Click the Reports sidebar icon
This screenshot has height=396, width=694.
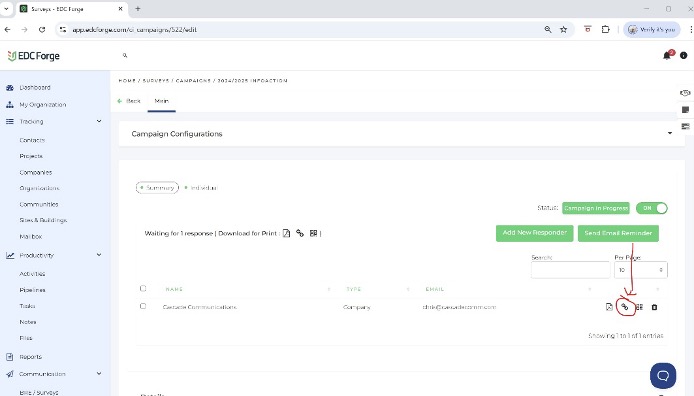(10, 357)
